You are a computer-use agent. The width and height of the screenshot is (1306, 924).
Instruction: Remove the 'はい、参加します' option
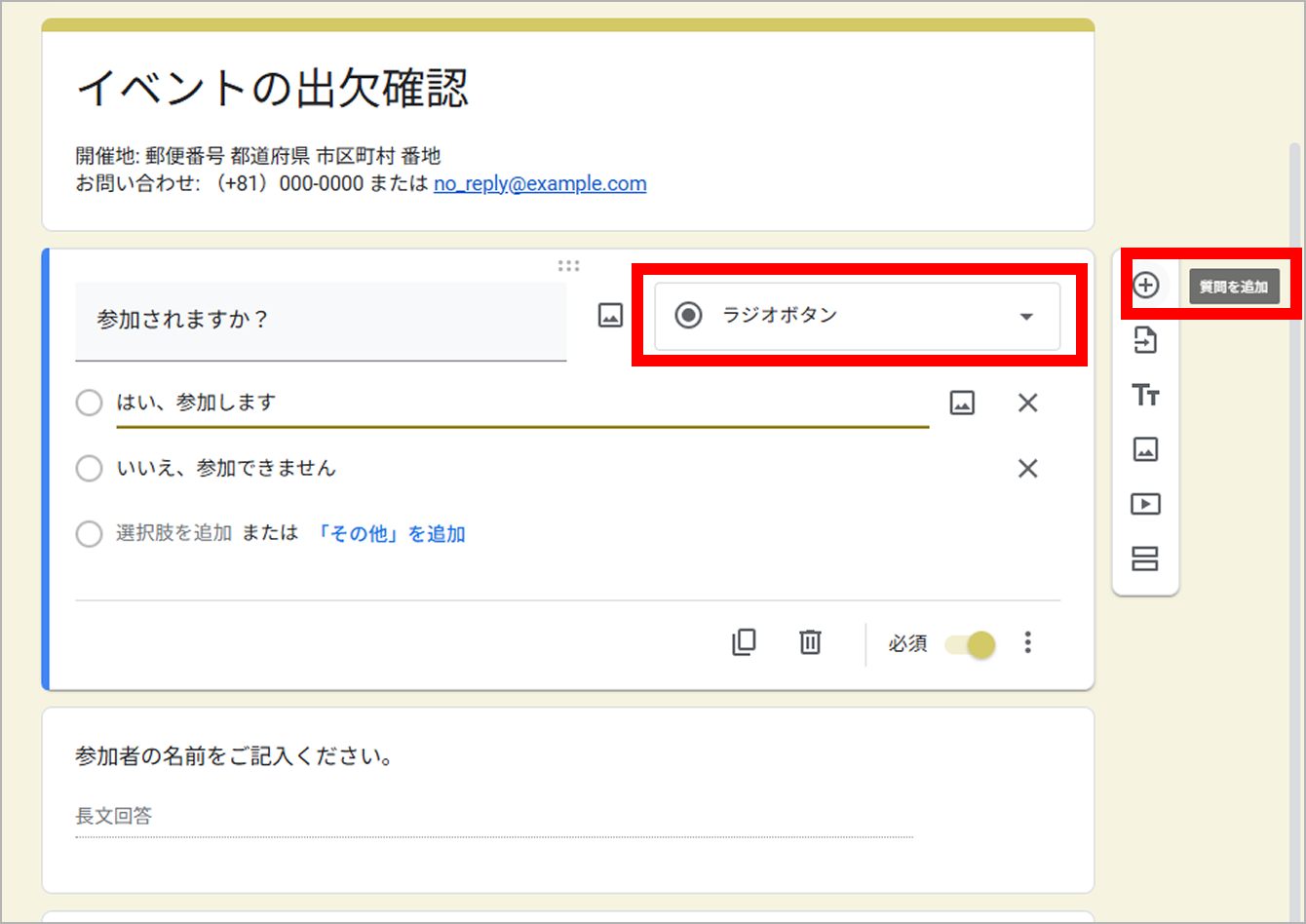1027,403
